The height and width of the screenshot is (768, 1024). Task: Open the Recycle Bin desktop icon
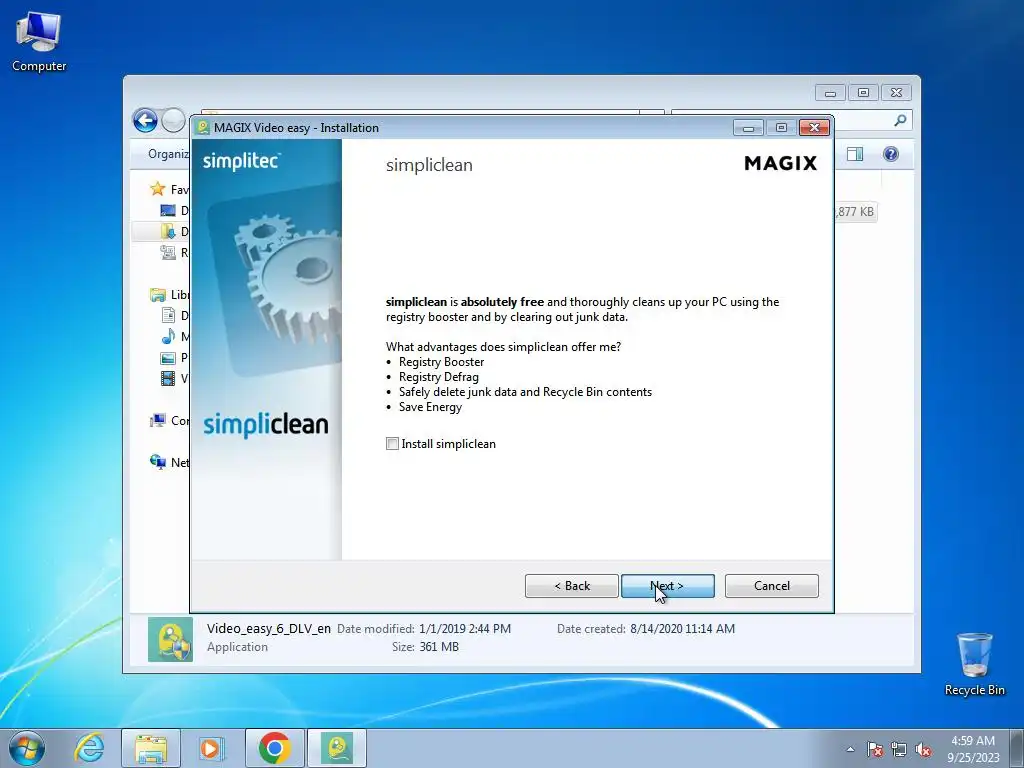coord(974,664)
